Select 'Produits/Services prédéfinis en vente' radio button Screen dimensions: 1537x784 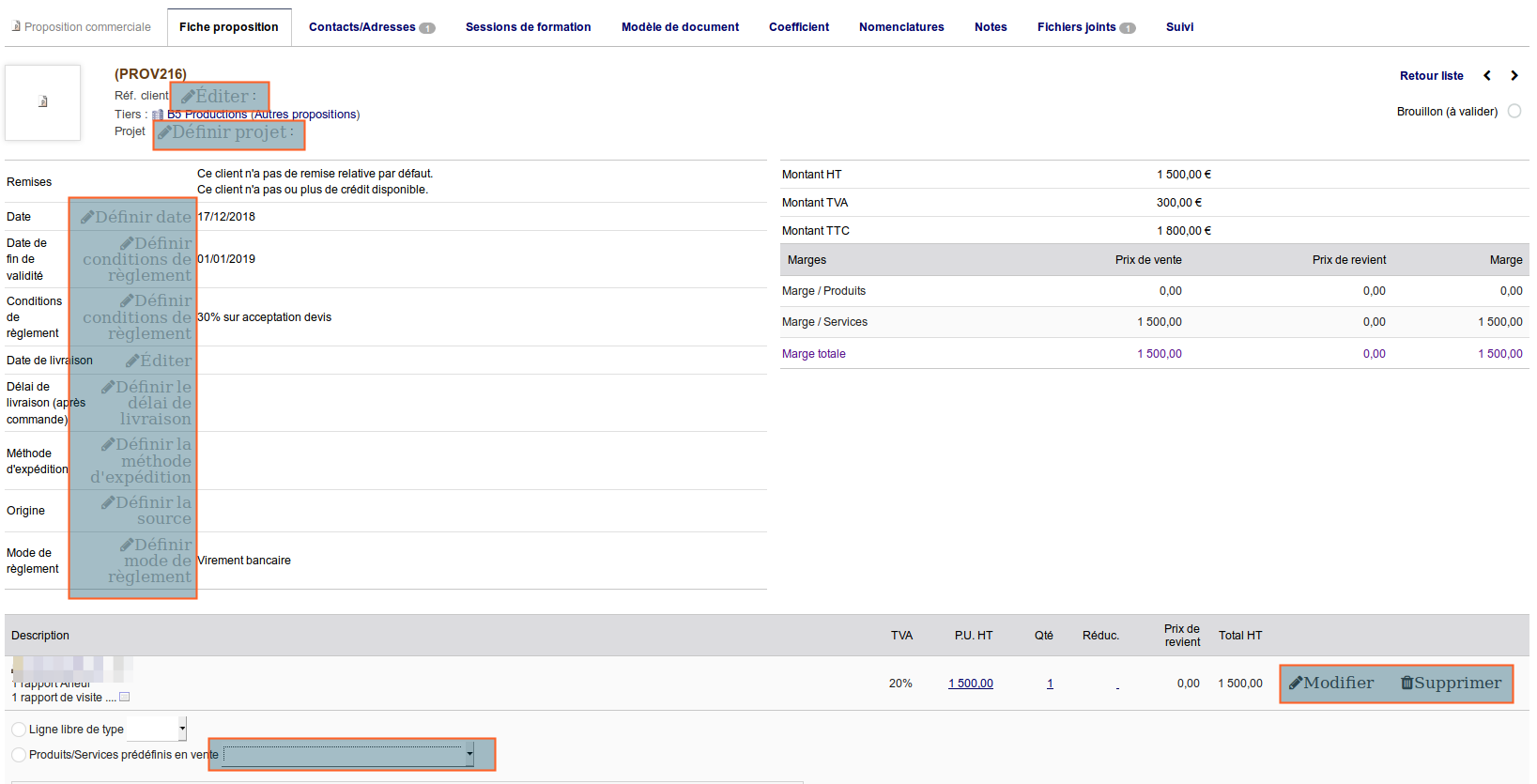click(x=19, y=755)
